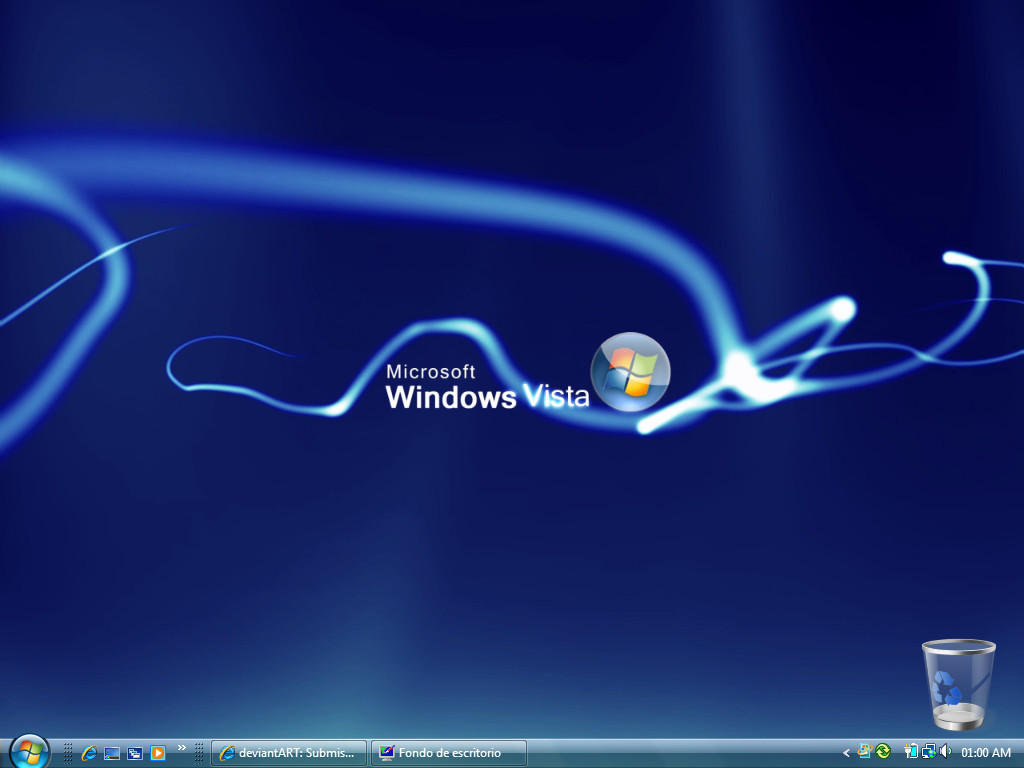The height and width of the screenshot is (768, 1024).
Task: Open the green sync arrows tray icon
Action: pyautogui.click(x=883, y=752)
